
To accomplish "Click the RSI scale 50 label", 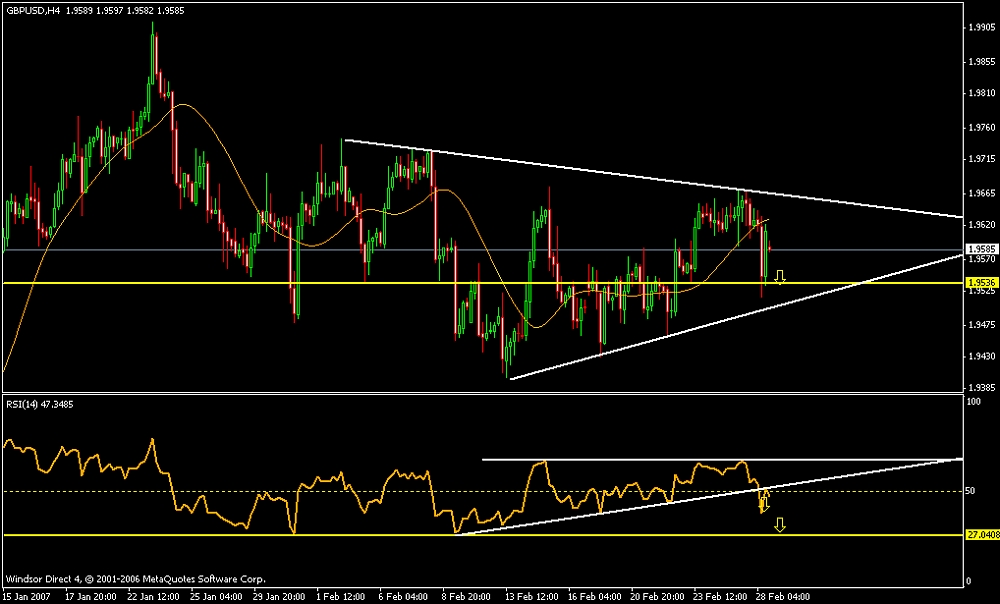I will (x=971, y=490).
